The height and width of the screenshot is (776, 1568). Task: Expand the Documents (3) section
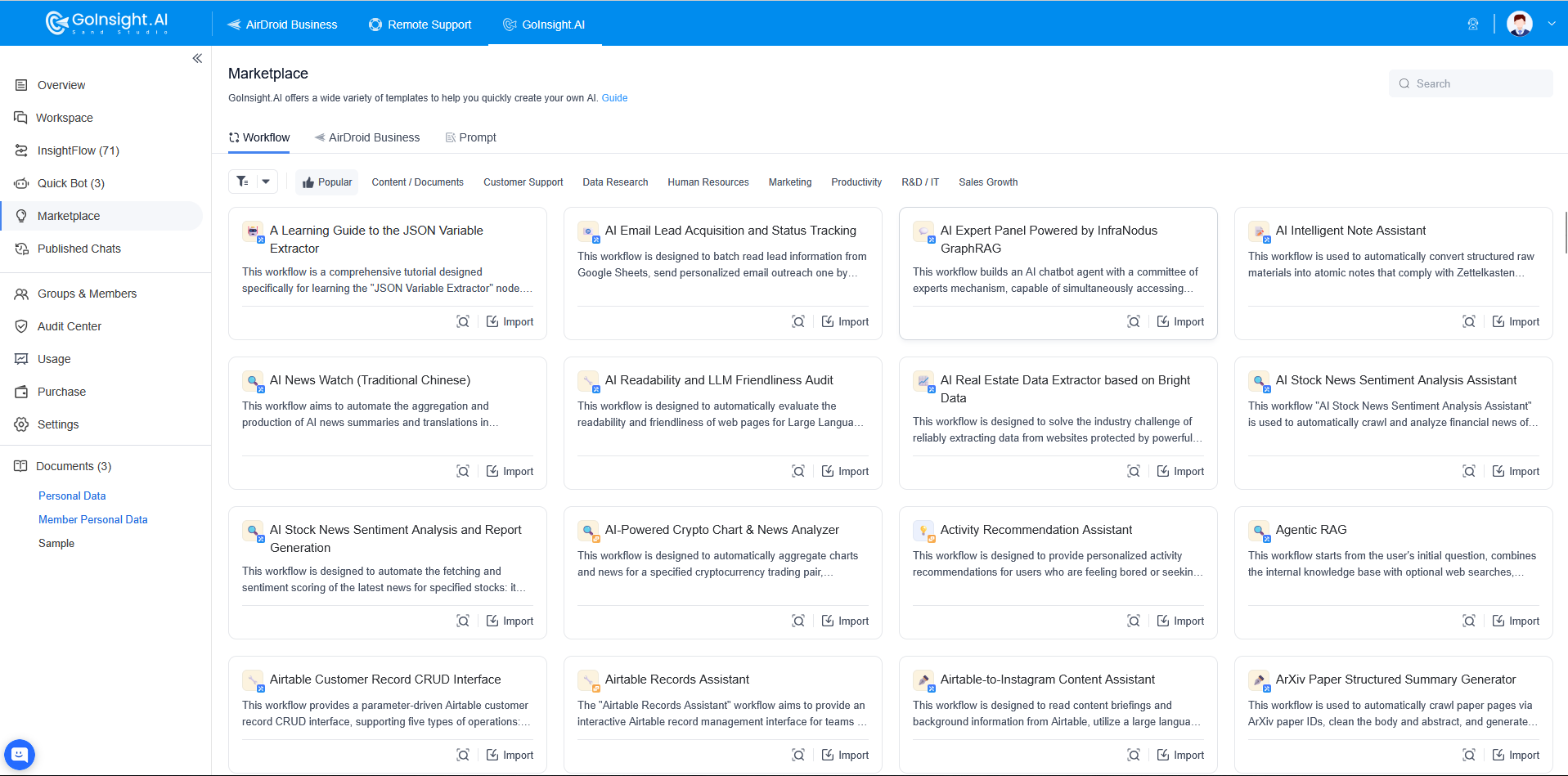[x=74, y=466]
